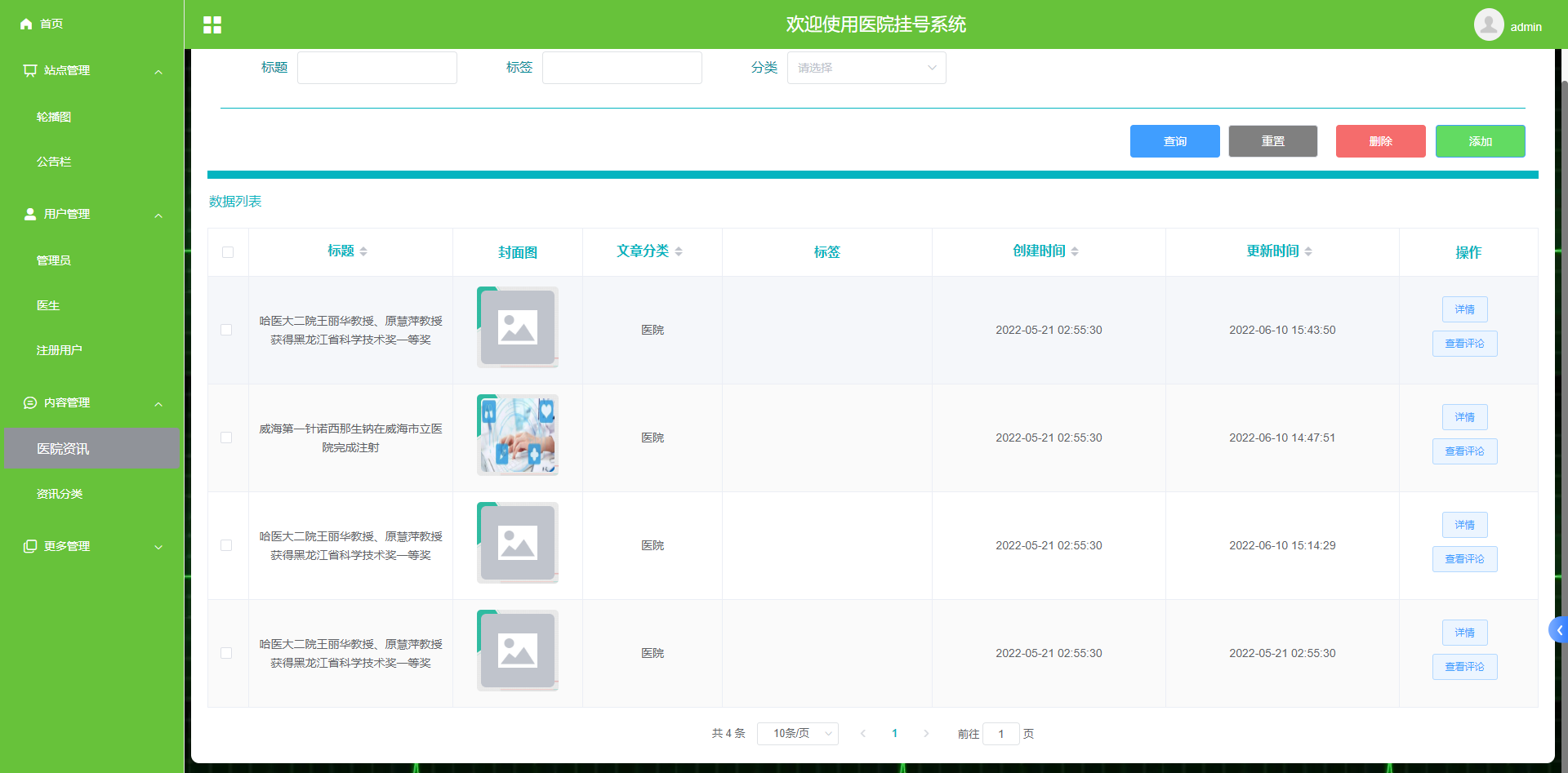The height and width of the screenshot is (773, 1568).
Task: Open the admin avatar in the top right
Action: [x=1488, y=24]
